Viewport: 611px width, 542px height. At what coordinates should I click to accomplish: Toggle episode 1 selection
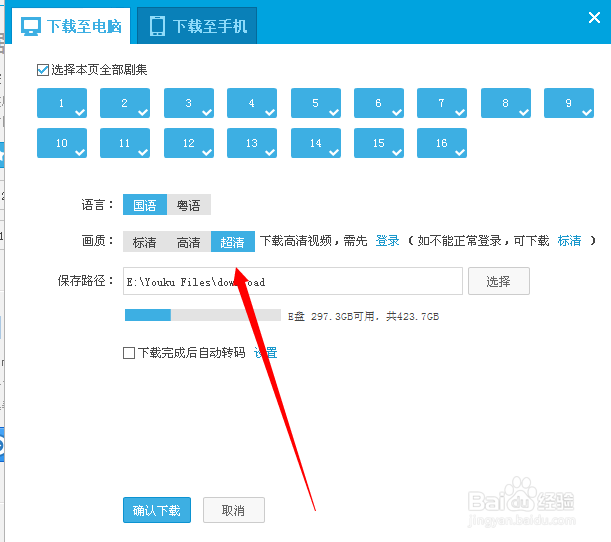[62, 103]
